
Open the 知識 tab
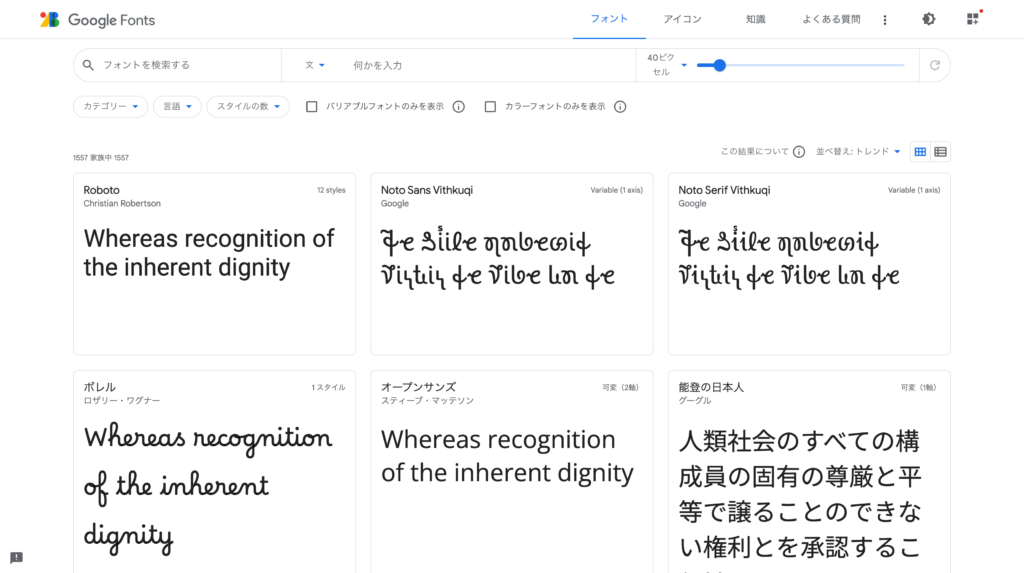(x=755, y=19)
